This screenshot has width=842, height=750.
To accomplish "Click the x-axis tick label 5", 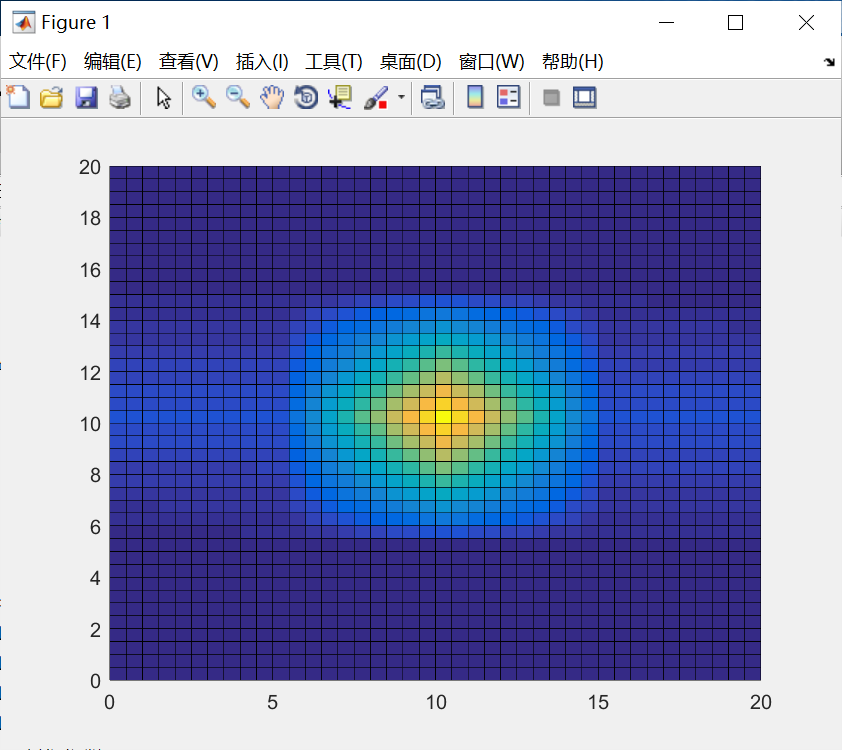I will [272, 702].
